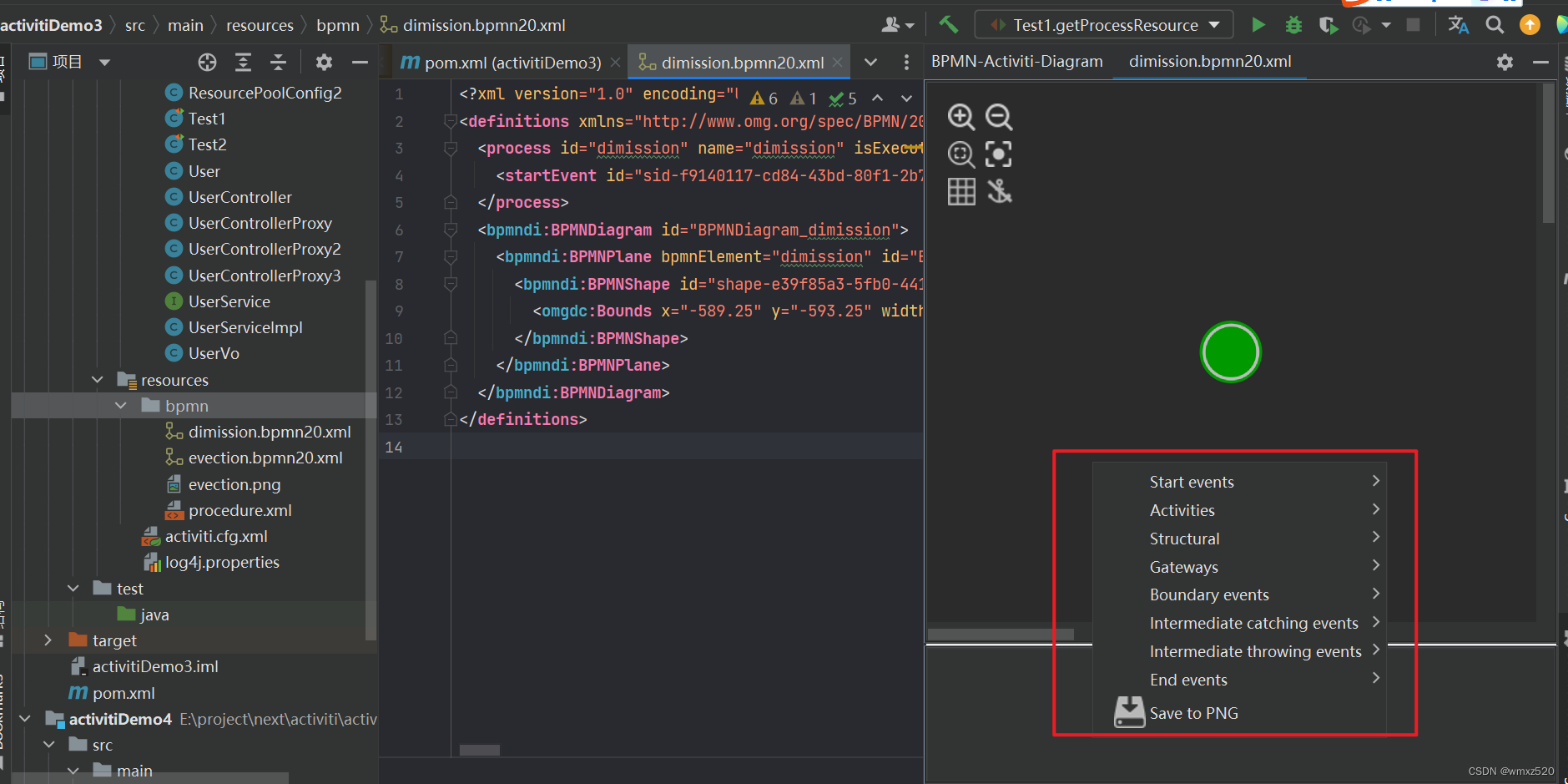Toggle grid display in diagram
Image resolution: width=1568 pixels, height=784 pixels.
961,192
